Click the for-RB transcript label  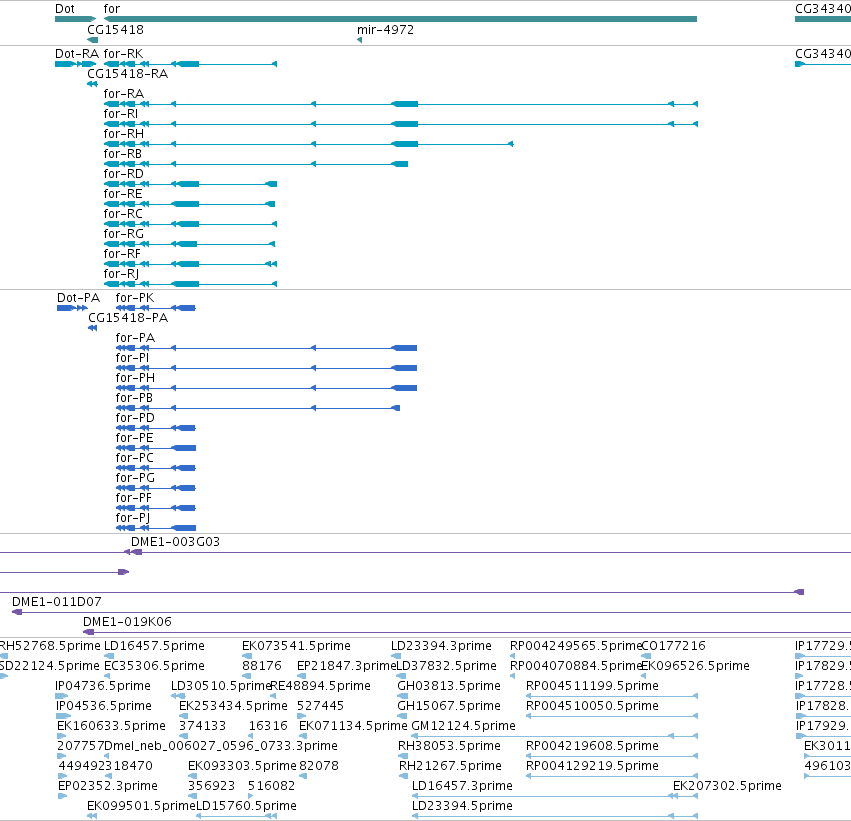point(122,154)
